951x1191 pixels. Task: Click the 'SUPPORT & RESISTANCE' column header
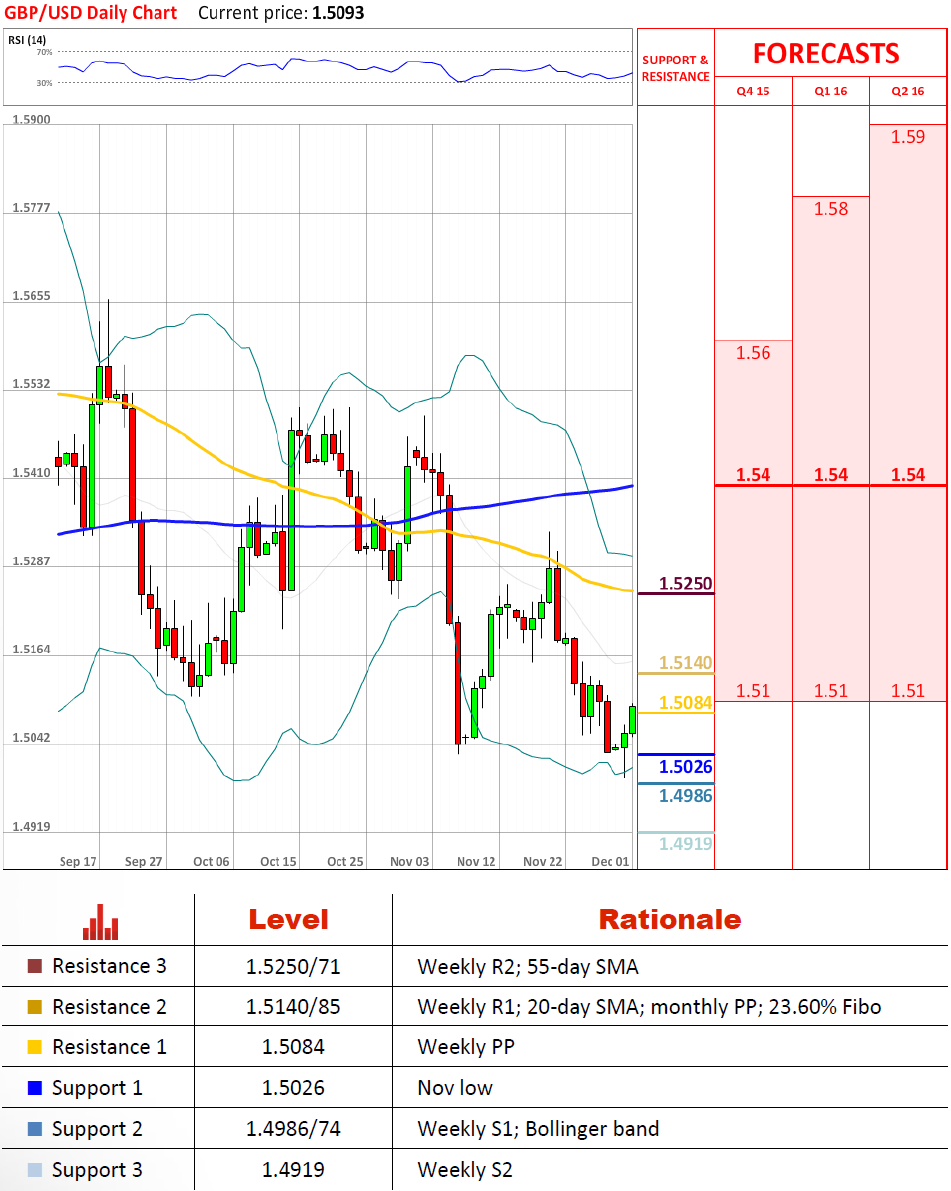click(x=675, y=68)
